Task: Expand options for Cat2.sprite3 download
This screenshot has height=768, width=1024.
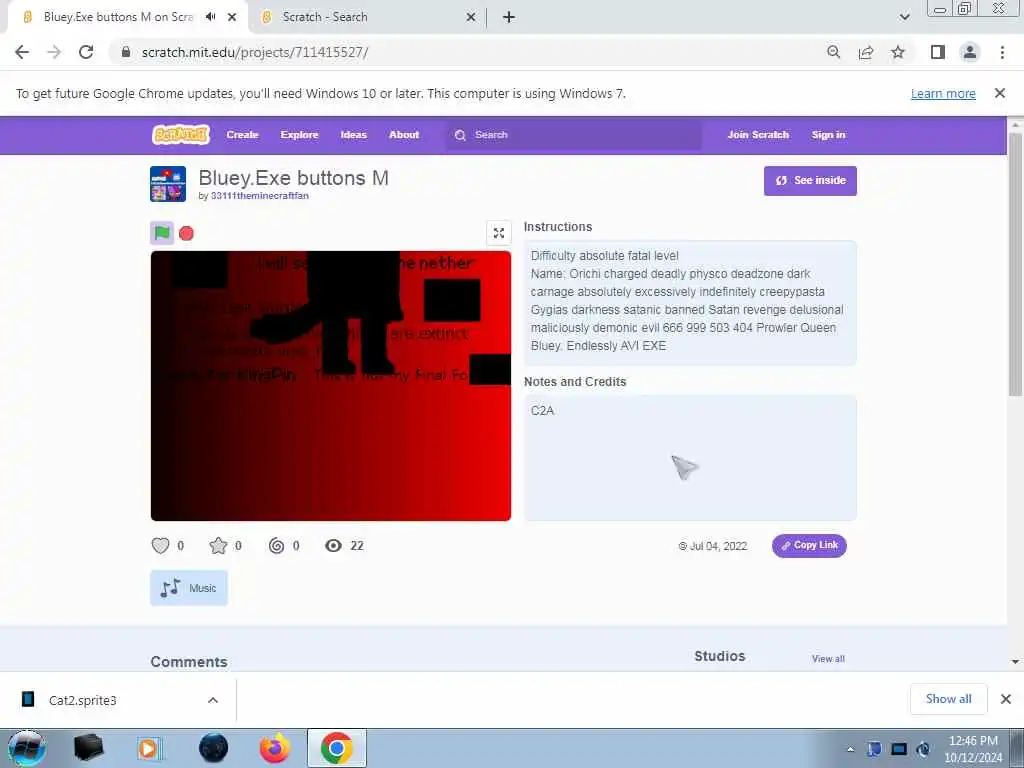Action: tap(213, 700)
